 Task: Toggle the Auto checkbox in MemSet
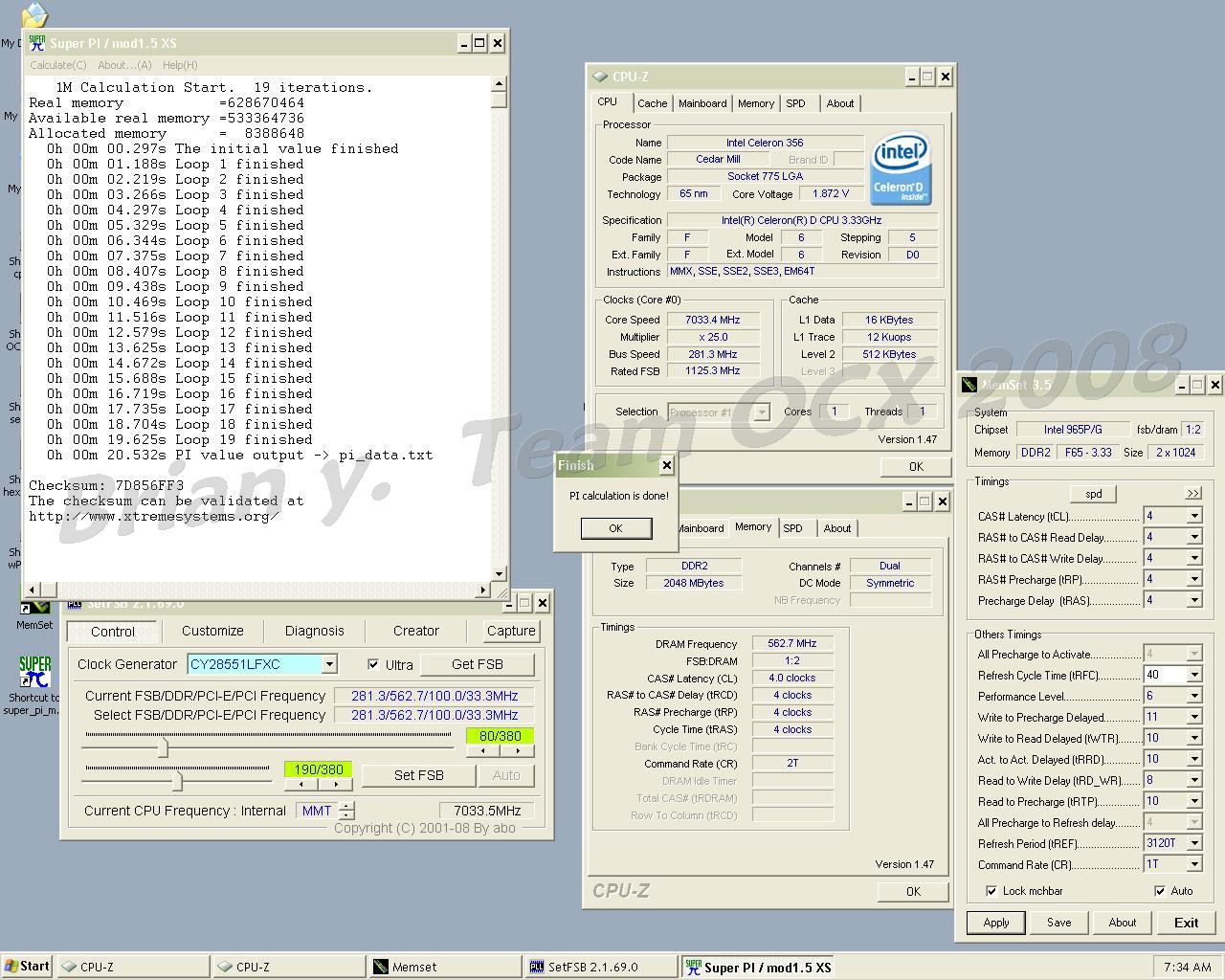(x=1160, y=891)
